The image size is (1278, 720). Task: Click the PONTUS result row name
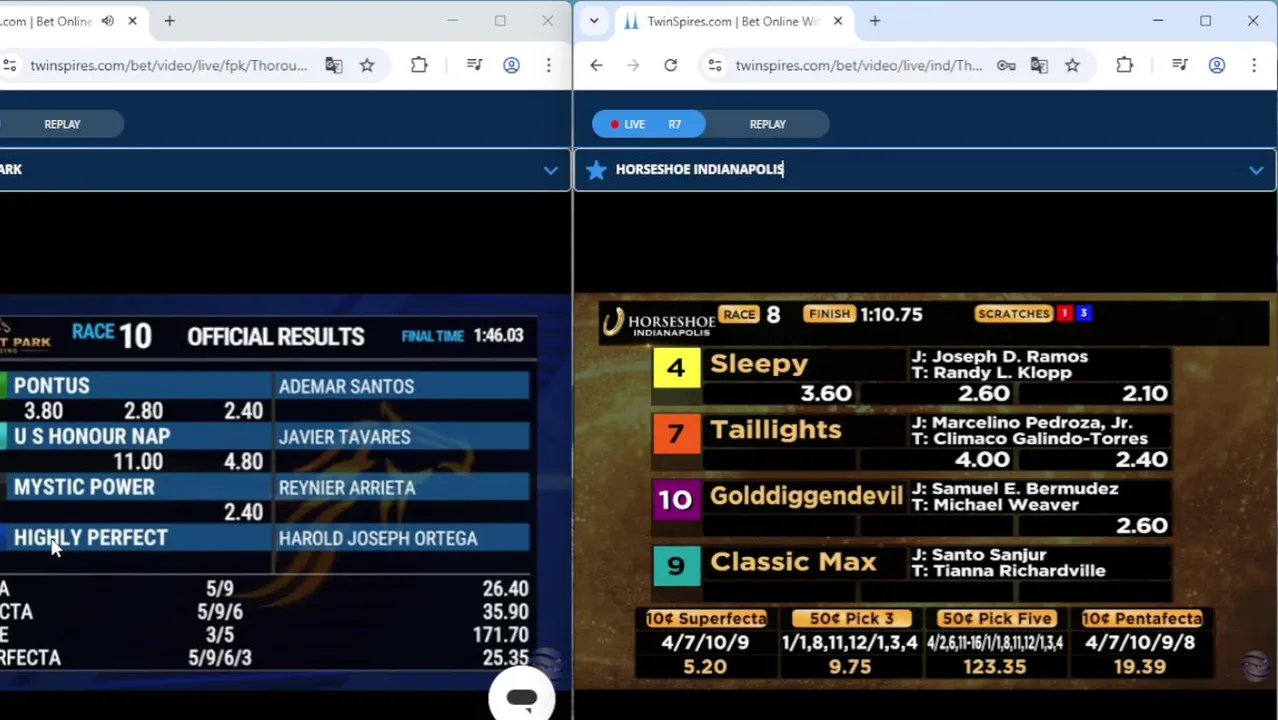52,386
